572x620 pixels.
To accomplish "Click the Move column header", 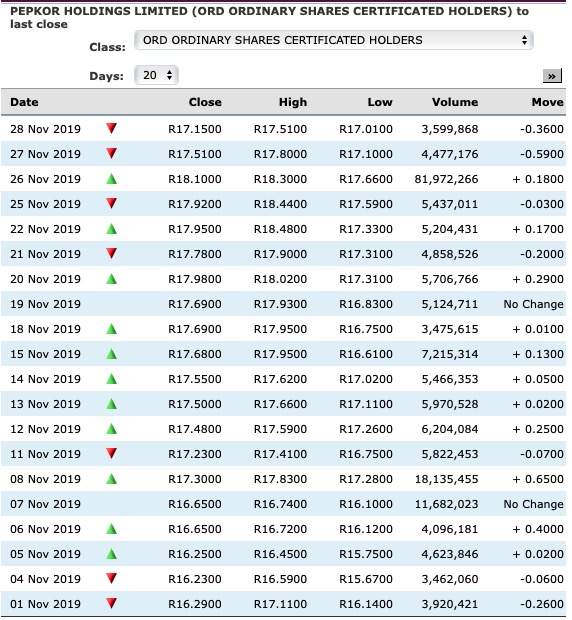I will [x=547, y=102].
